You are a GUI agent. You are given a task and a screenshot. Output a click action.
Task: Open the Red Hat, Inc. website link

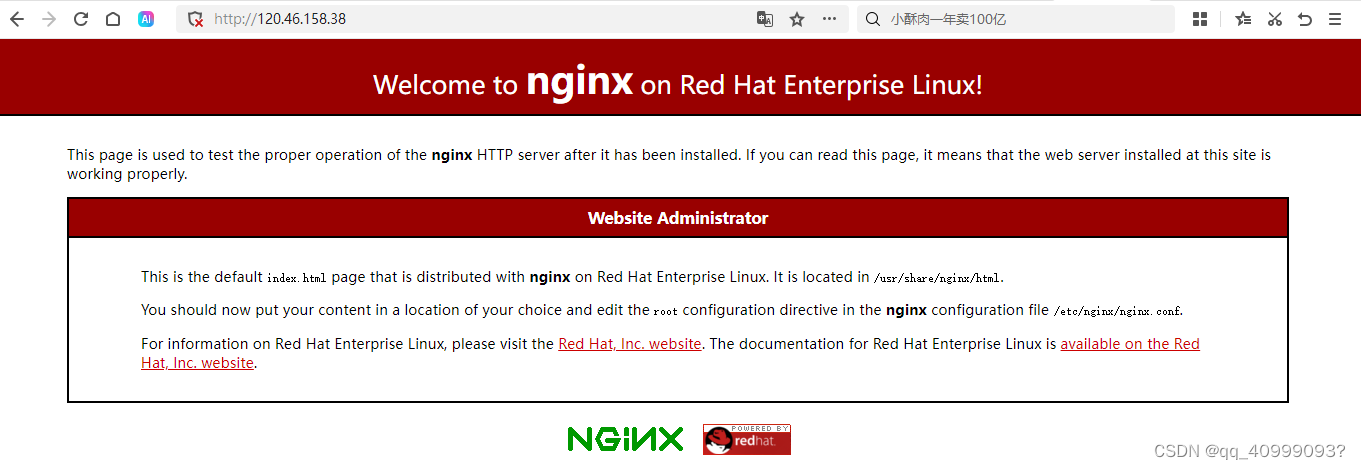pos(630,344)
